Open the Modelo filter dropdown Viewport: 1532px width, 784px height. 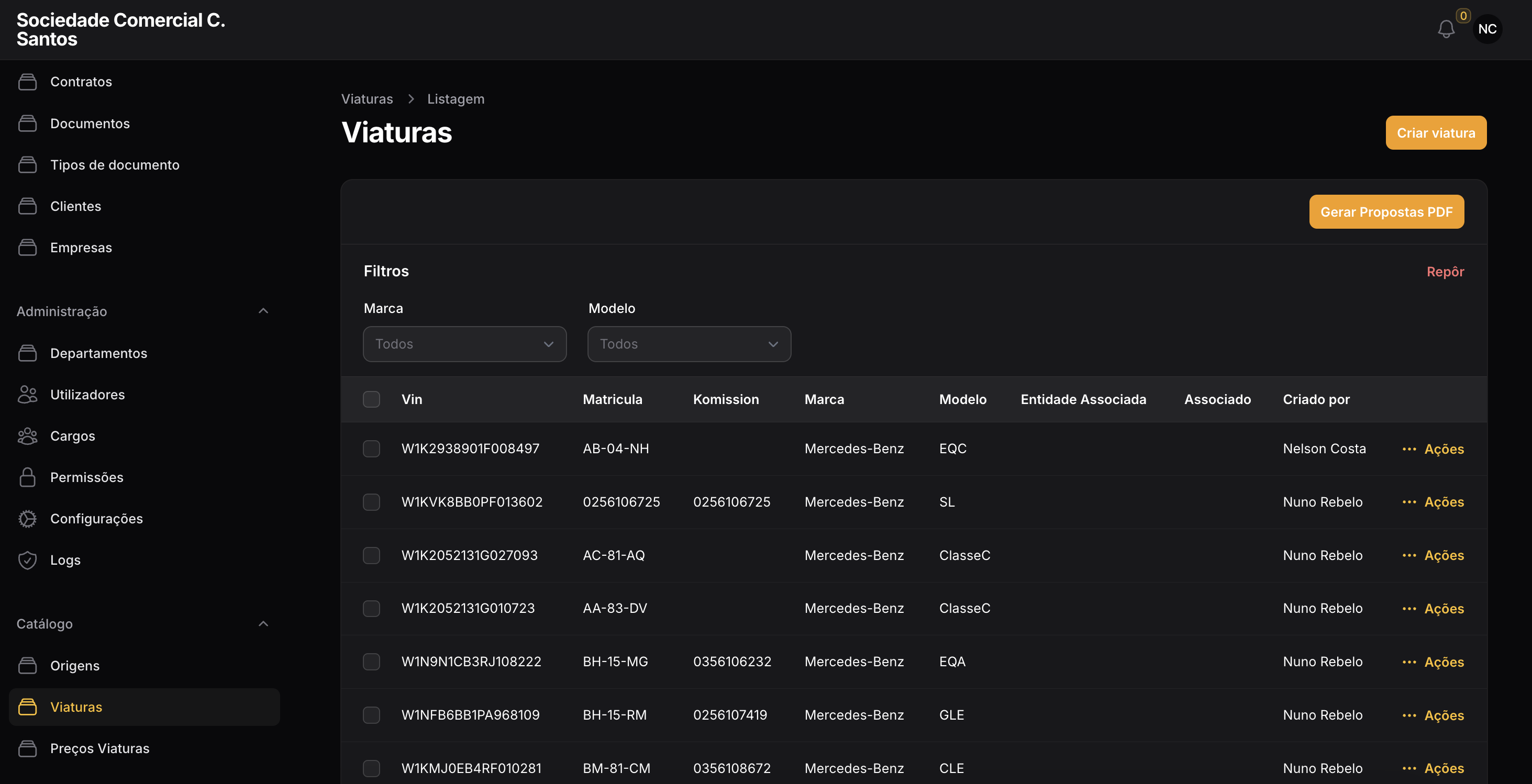pos(689,344)
